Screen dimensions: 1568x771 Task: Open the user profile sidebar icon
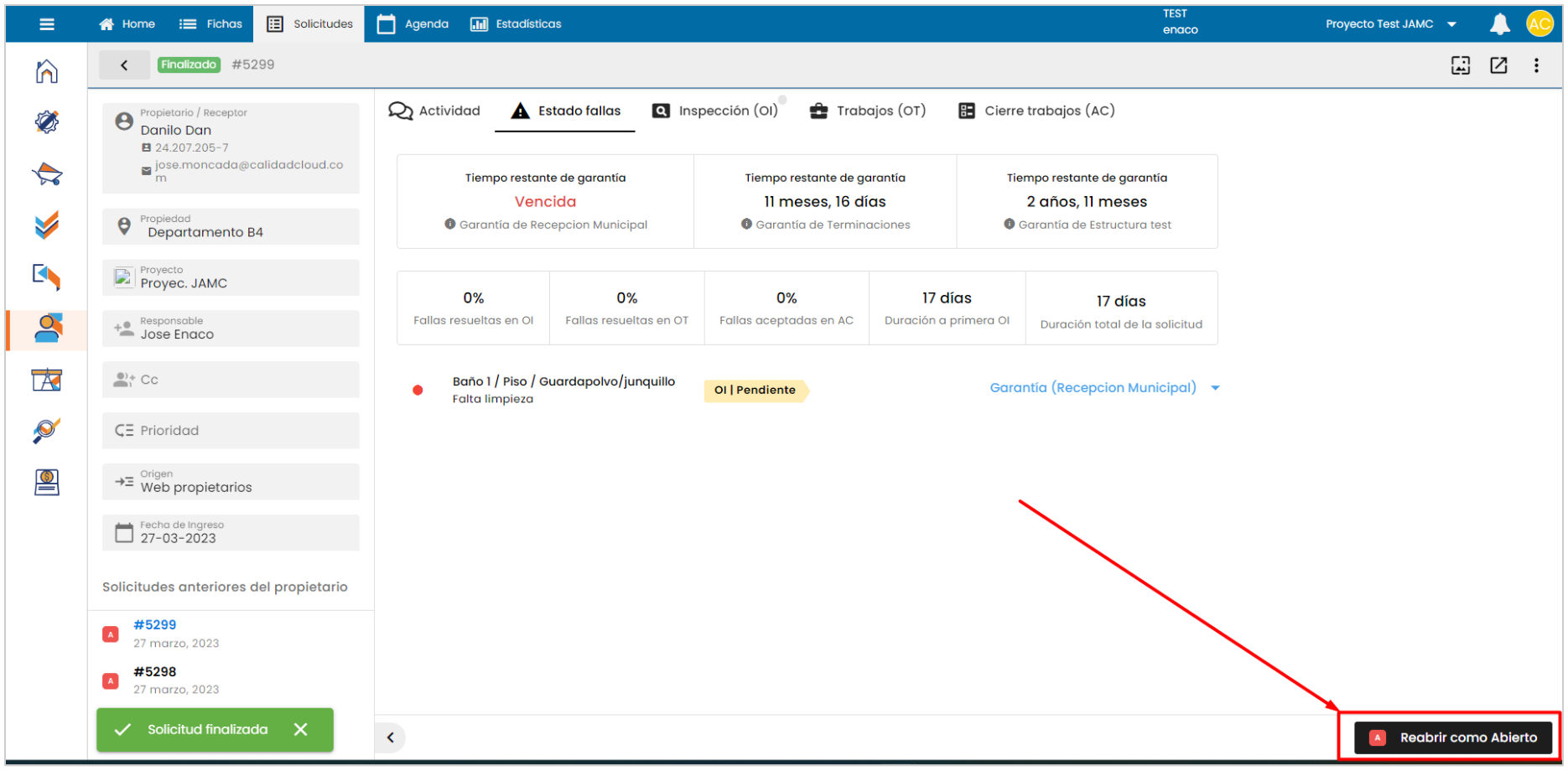49,328
